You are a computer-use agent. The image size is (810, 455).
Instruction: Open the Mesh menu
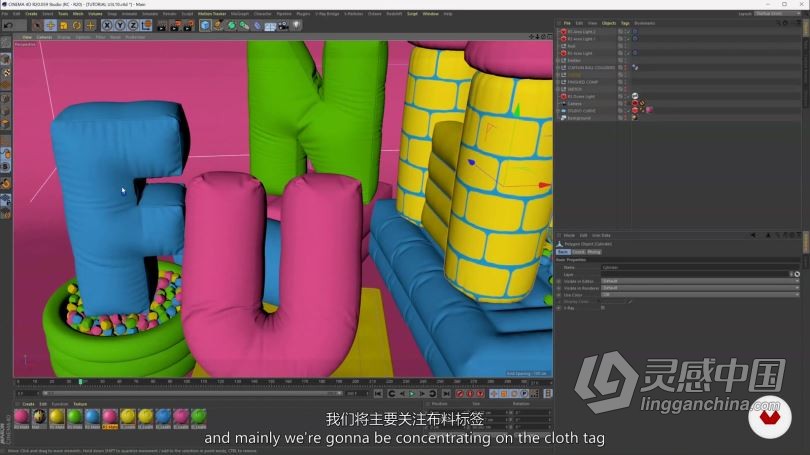coord(78,14)
